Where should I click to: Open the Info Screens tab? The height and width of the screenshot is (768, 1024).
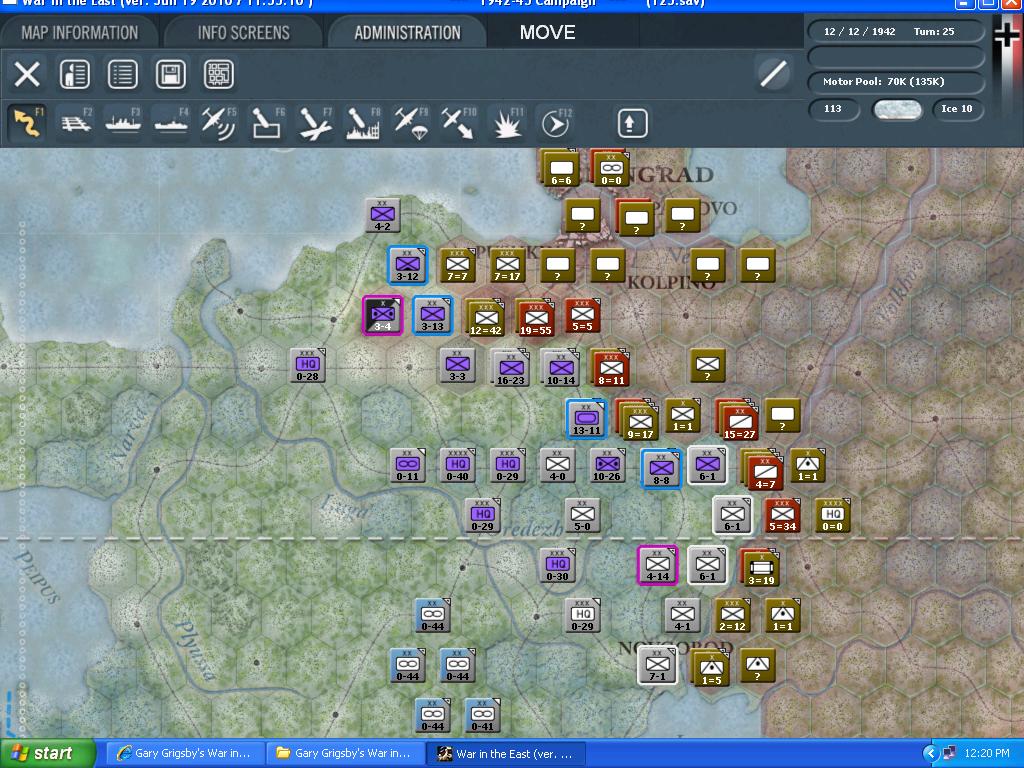coord(244,33)
